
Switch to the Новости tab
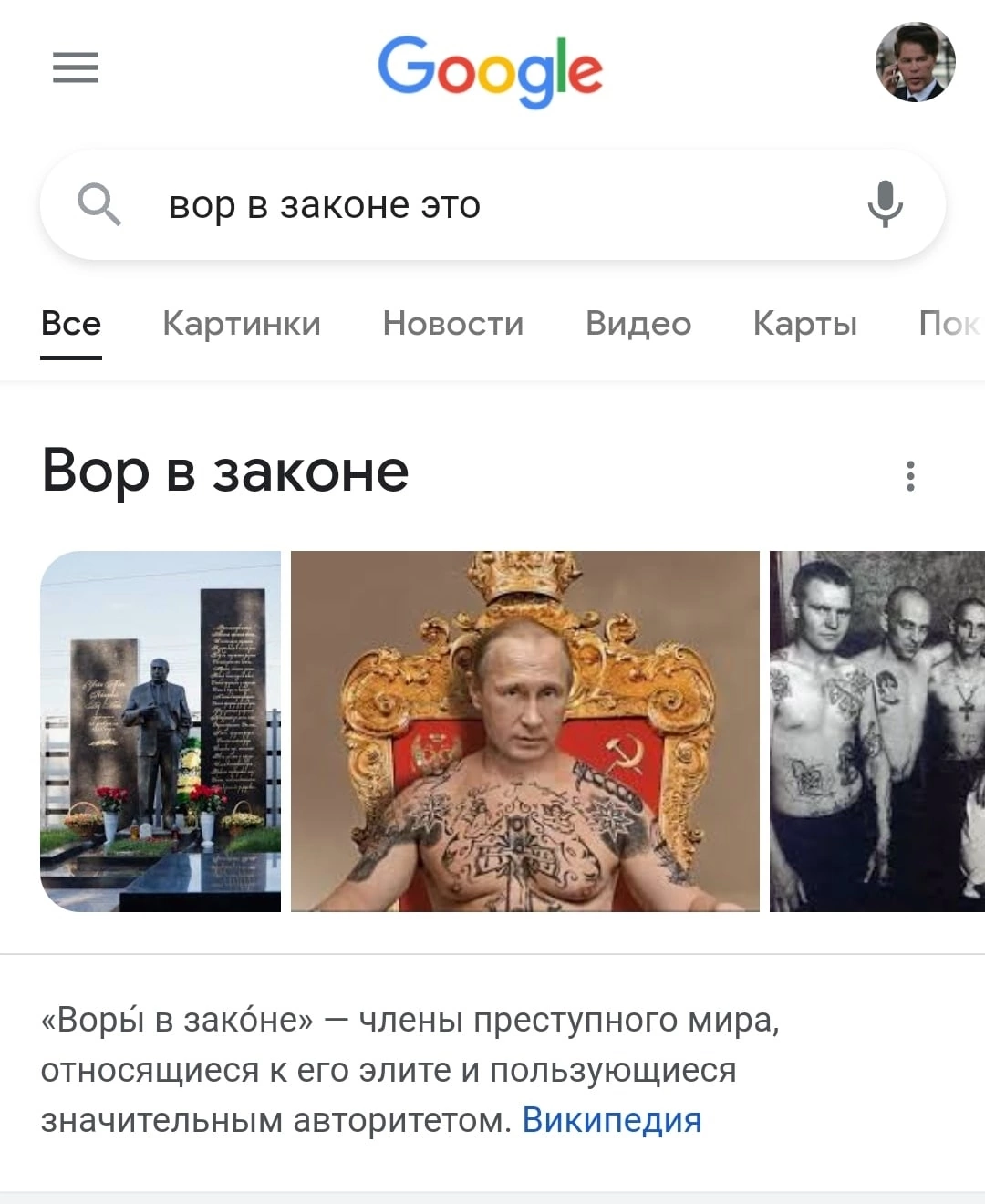click(x=453, y=324)
